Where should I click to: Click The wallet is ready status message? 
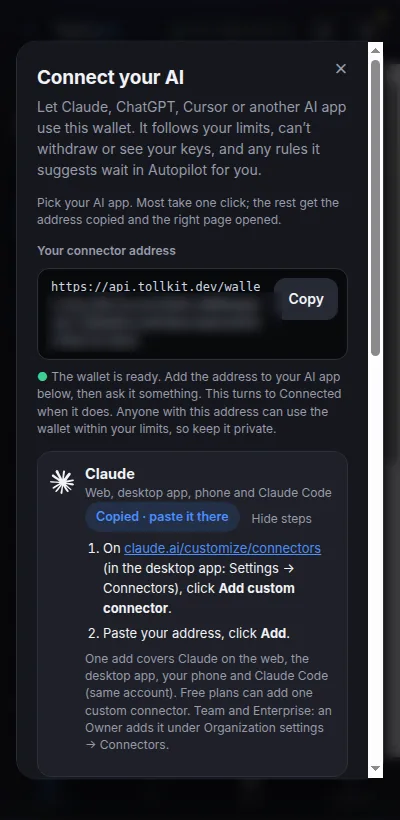point(189,403)
